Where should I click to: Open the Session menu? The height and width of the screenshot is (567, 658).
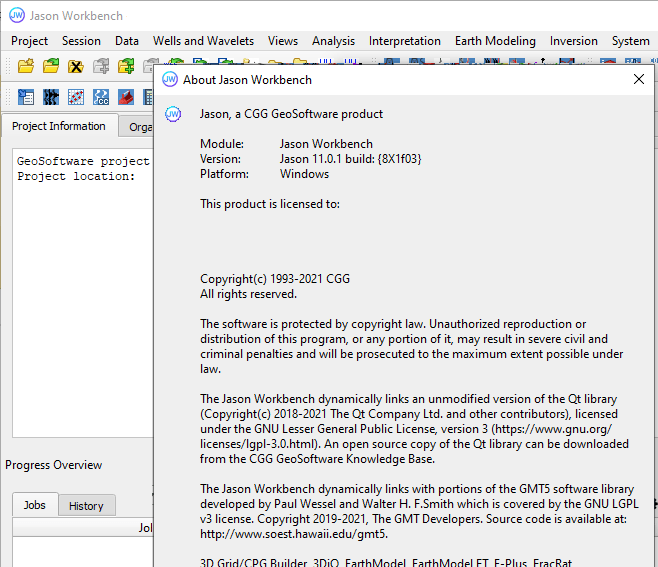click(81, 41)
